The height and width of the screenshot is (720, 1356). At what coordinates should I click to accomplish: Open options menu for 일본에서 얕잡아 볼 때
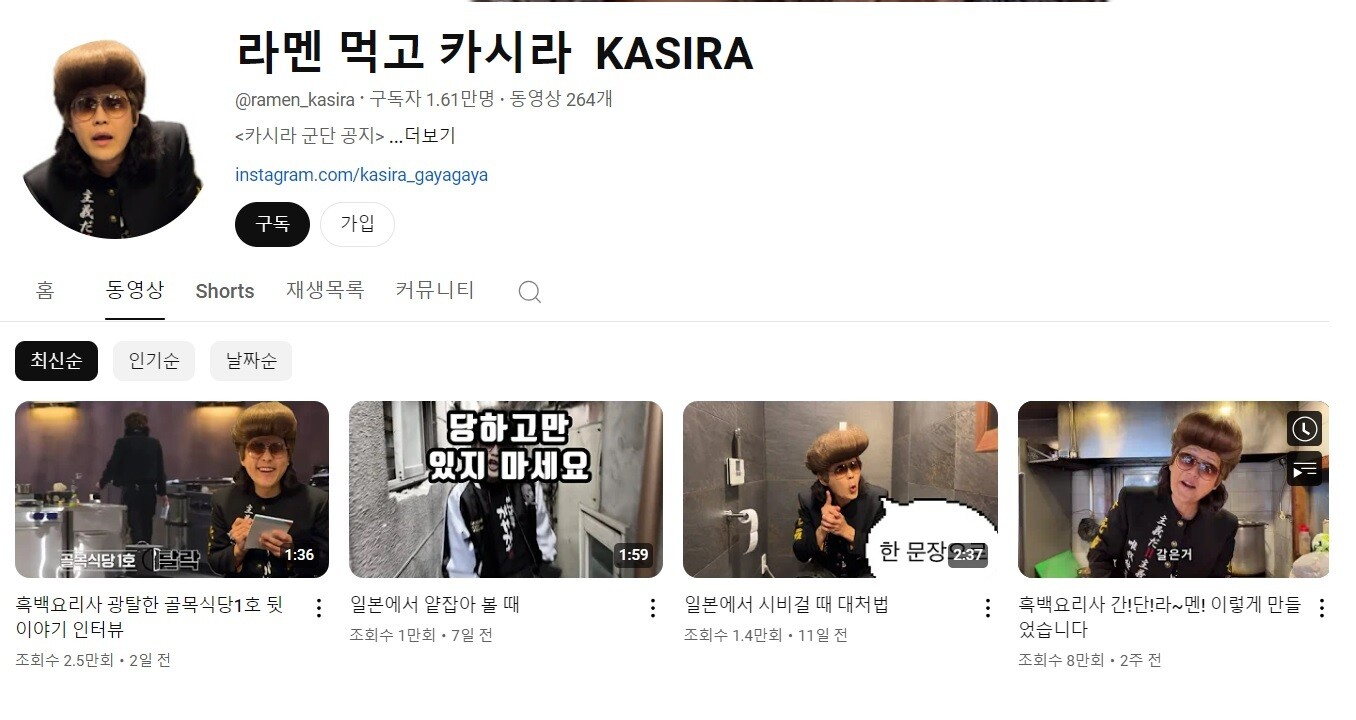tap(652, 608)
